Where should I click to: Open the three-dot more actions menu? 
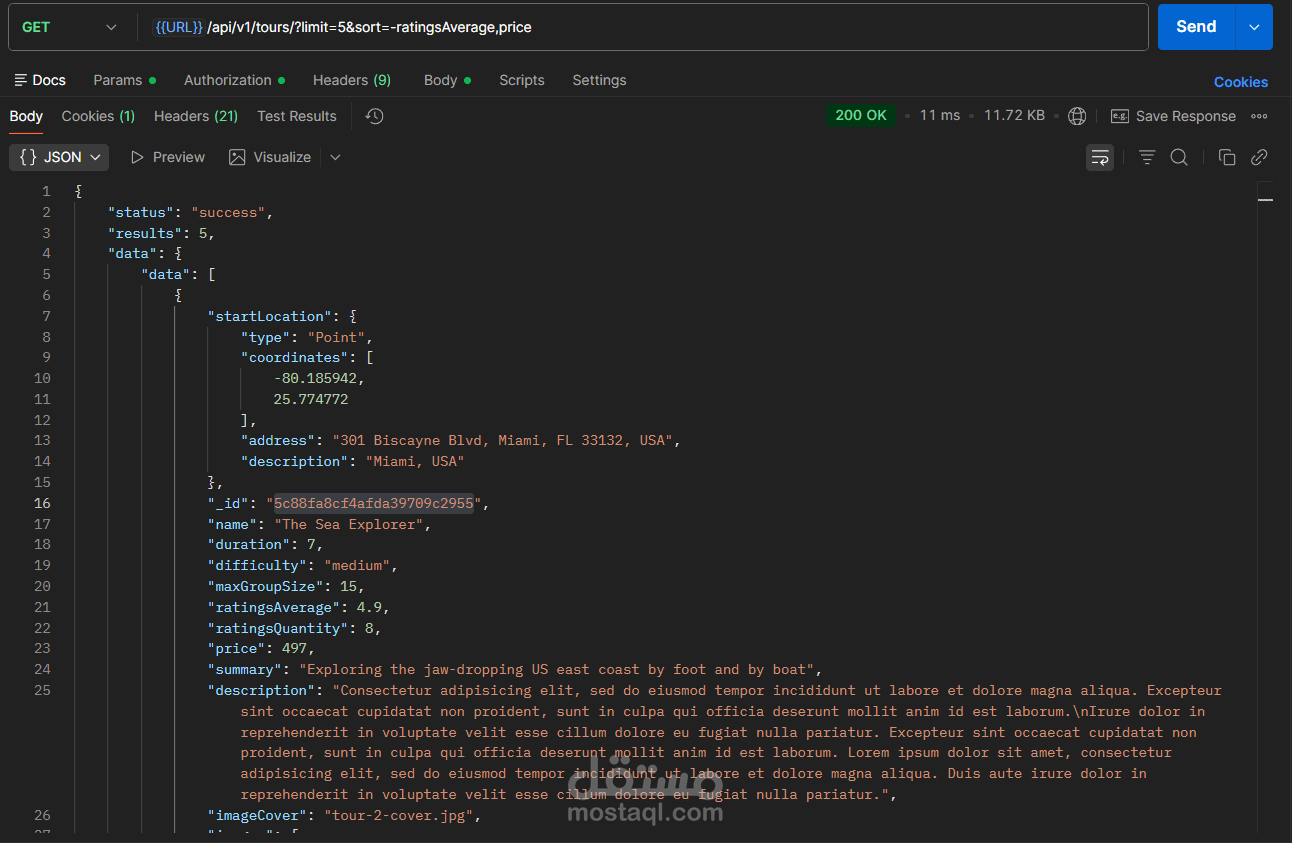click(x=1259, y=116)
